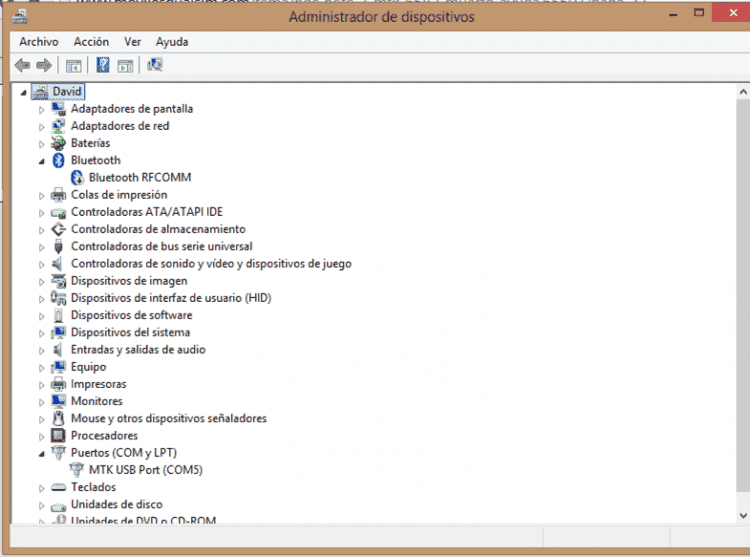Screen dimensions: 750x557
Task: Expand the Equipo node
Action: 42,368
